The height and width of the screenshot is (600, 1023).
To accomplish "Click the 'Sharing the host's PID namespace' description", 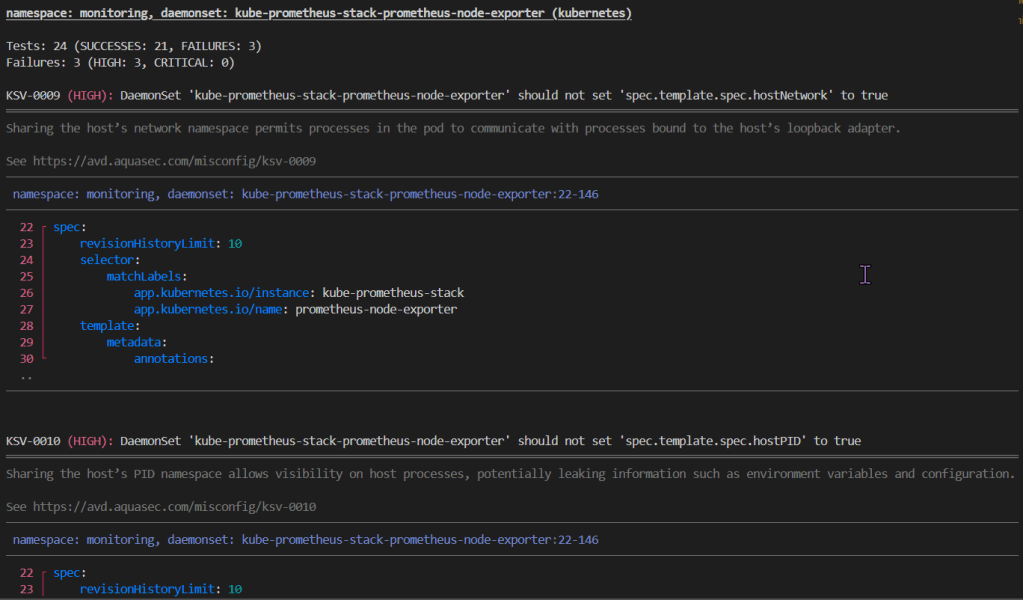I will 510,473.
